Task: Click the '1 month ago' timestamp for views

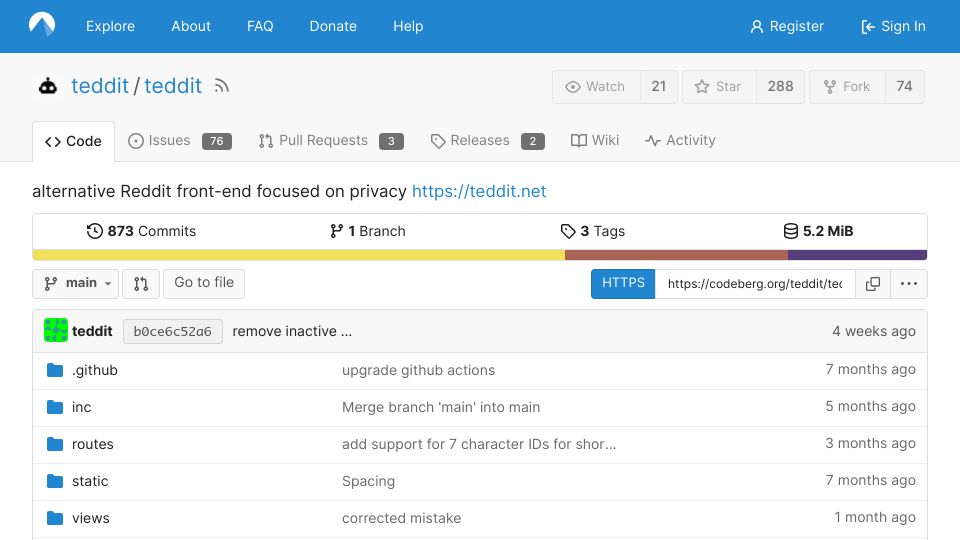Action: click(x=875, y=517)
